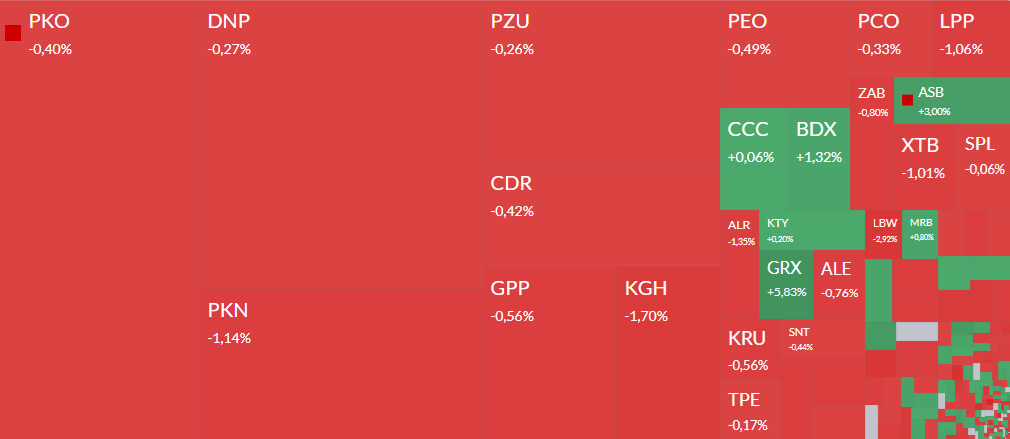Select the PZU heatmap tile
1010x439 pixels.
tap(601, 81)
